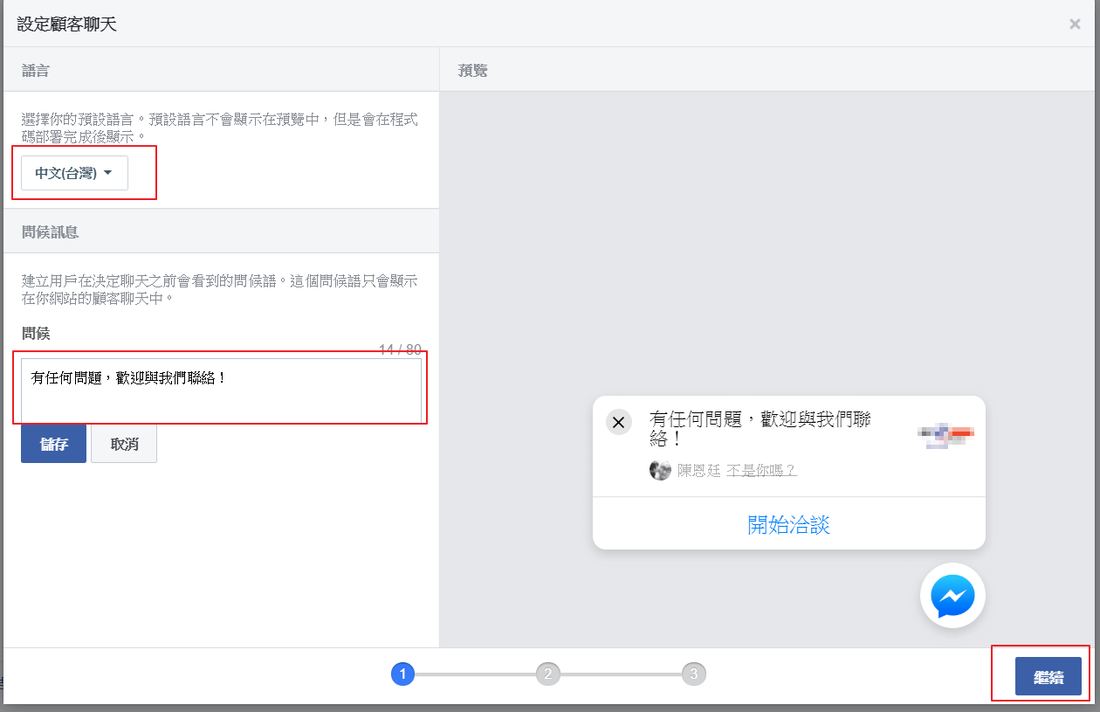The image size is (1100, 712).
Task: Save the greeting with the 儲存 button
Action: click(x=53, y=444)
